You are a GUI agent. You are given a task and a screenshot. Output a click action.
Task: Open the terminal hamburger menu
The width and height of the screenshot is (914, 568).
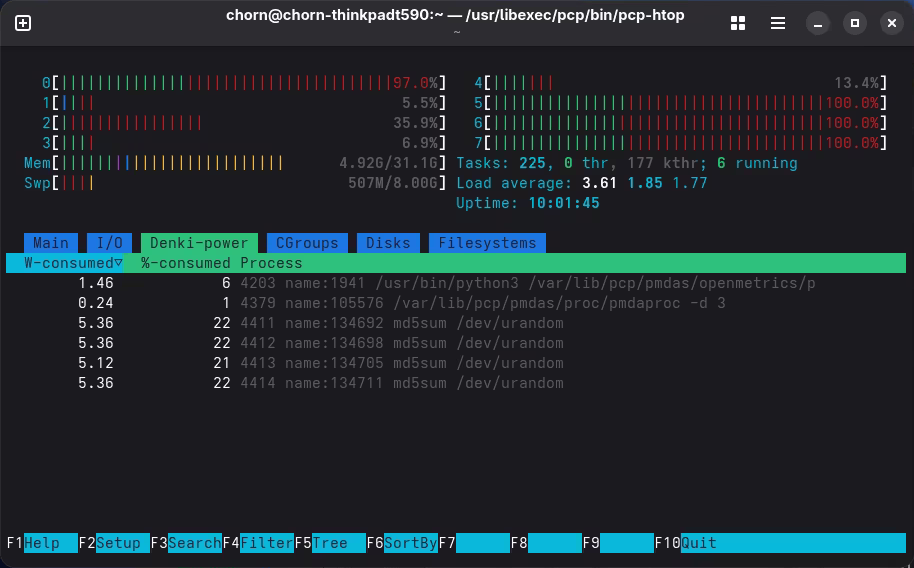pyautogui.click(x=778, y=23)
